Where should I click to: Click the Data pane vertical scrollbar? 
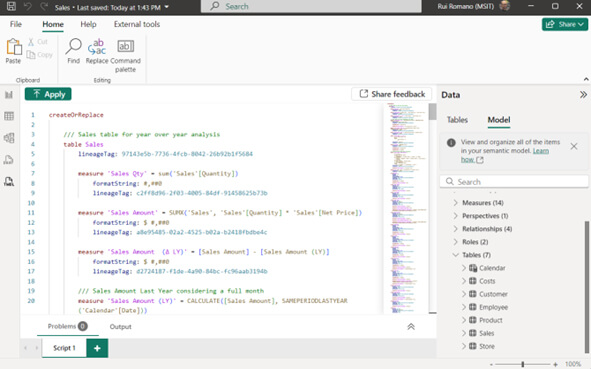(x=587, y=286)
